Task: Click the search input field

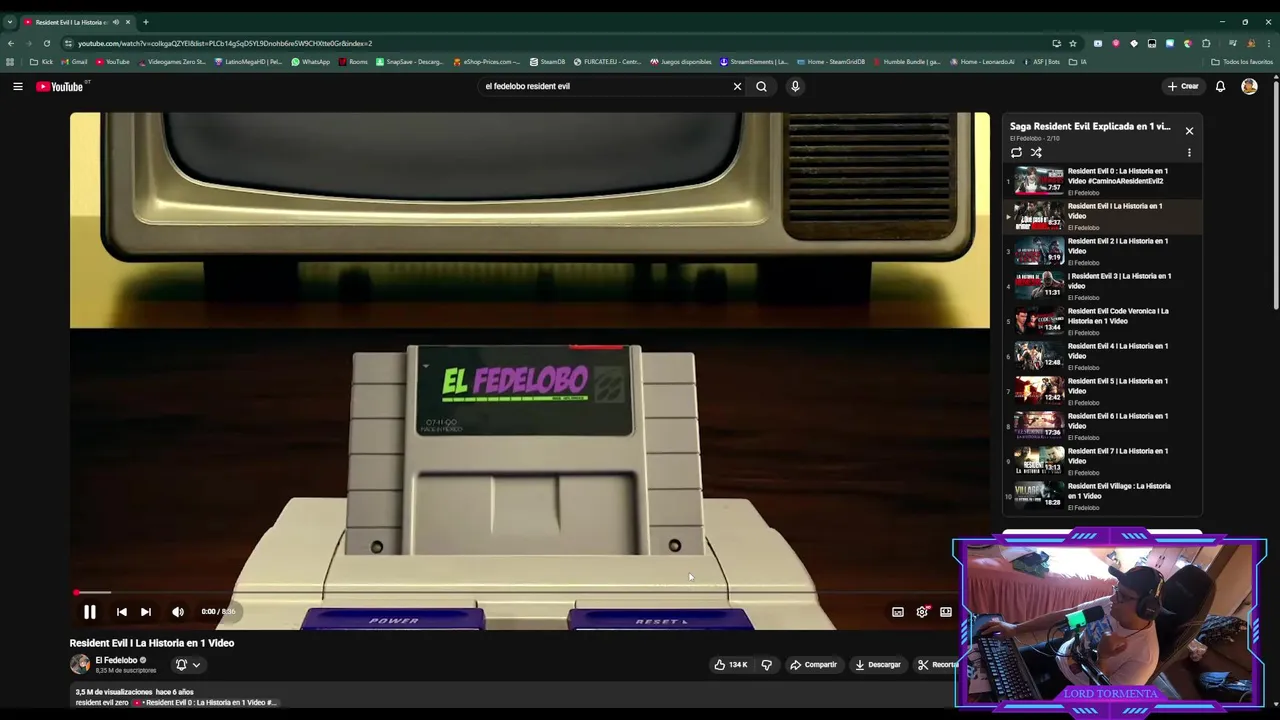Action: (x=605, y=86)
